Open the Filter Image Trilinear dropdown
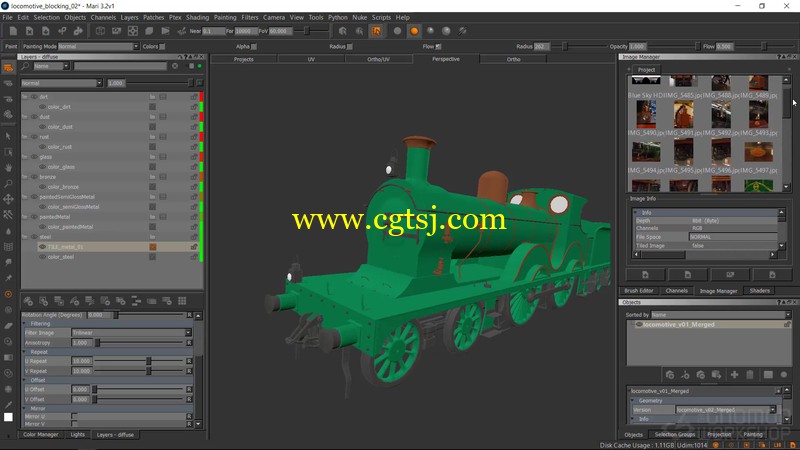800x450 pixels. pos(131,333)
